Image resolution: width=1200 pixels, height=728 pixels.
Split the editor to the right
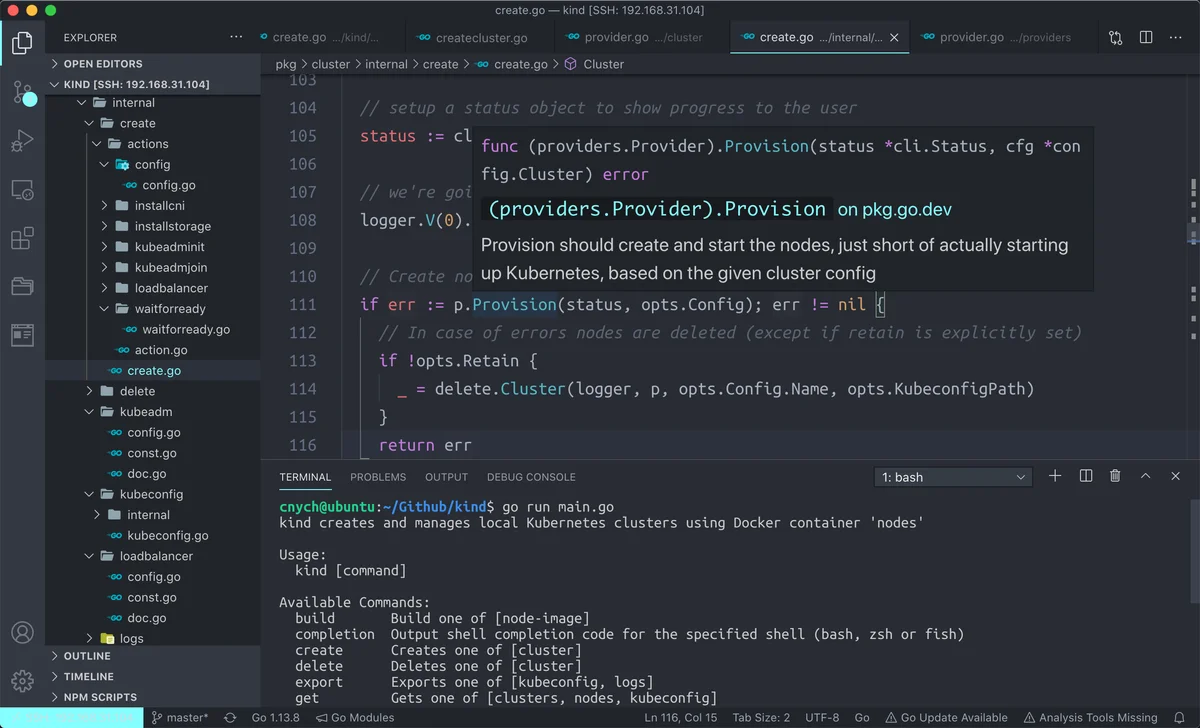tap(1146, 37)
